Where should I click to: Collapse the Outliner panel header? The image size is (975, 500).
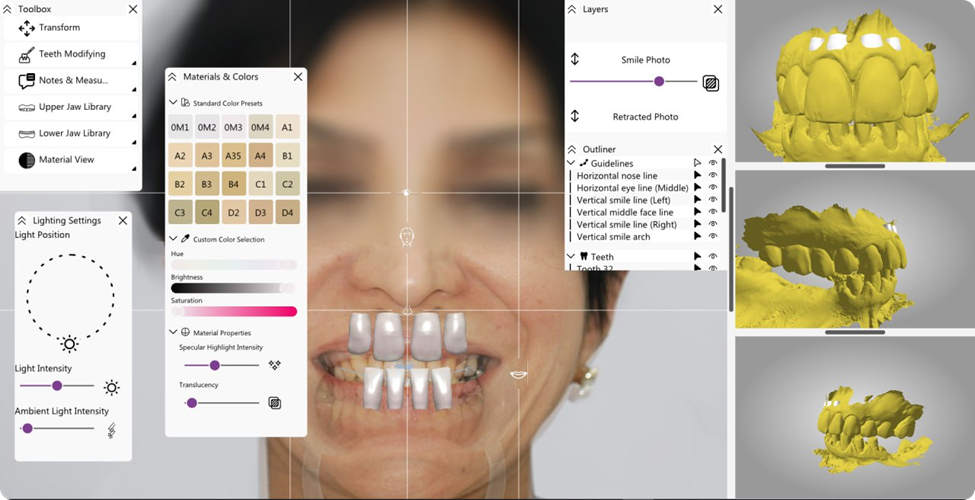(572, 149)
